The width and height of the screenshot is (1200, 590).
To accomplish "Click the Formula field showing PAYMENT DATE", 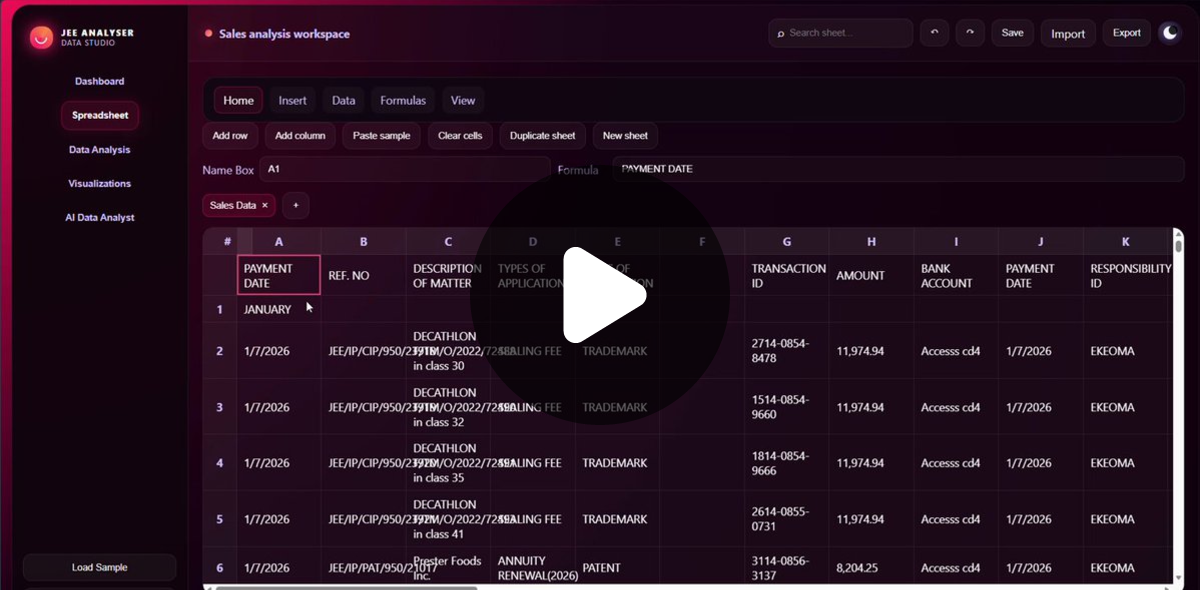I will tap(898, 170).
